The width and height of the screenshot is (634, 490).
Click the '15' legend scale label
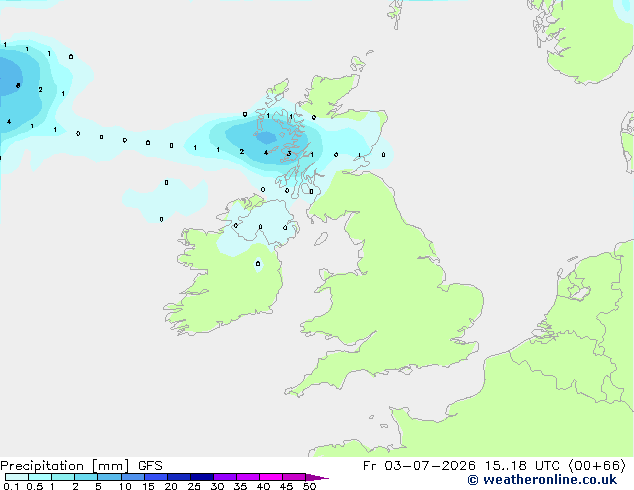[148, 486]
